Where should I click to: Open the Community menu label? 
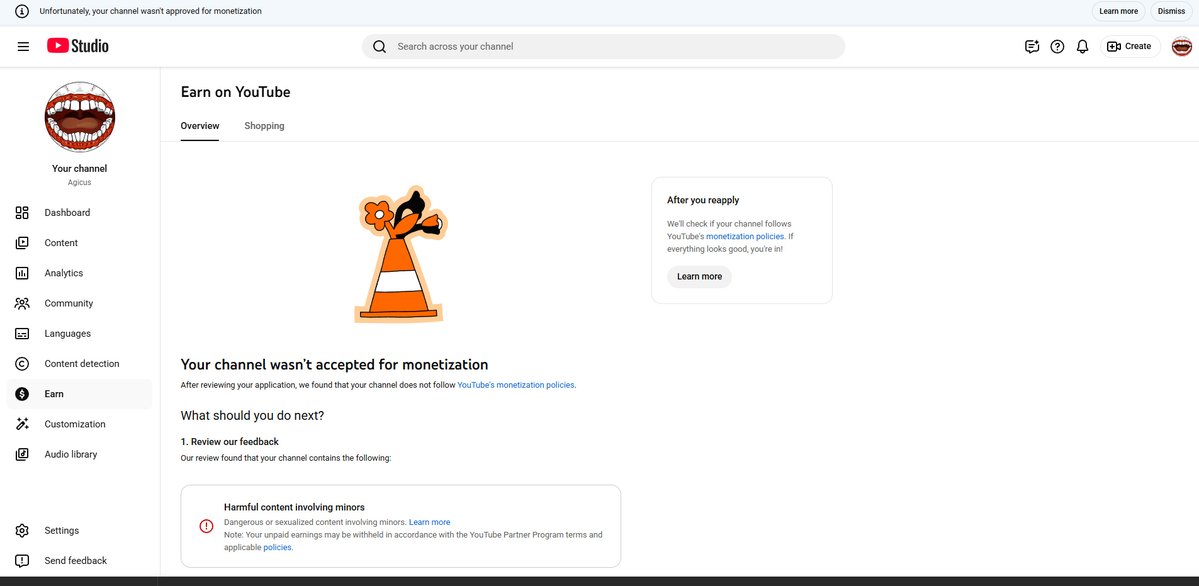[69, 303]
